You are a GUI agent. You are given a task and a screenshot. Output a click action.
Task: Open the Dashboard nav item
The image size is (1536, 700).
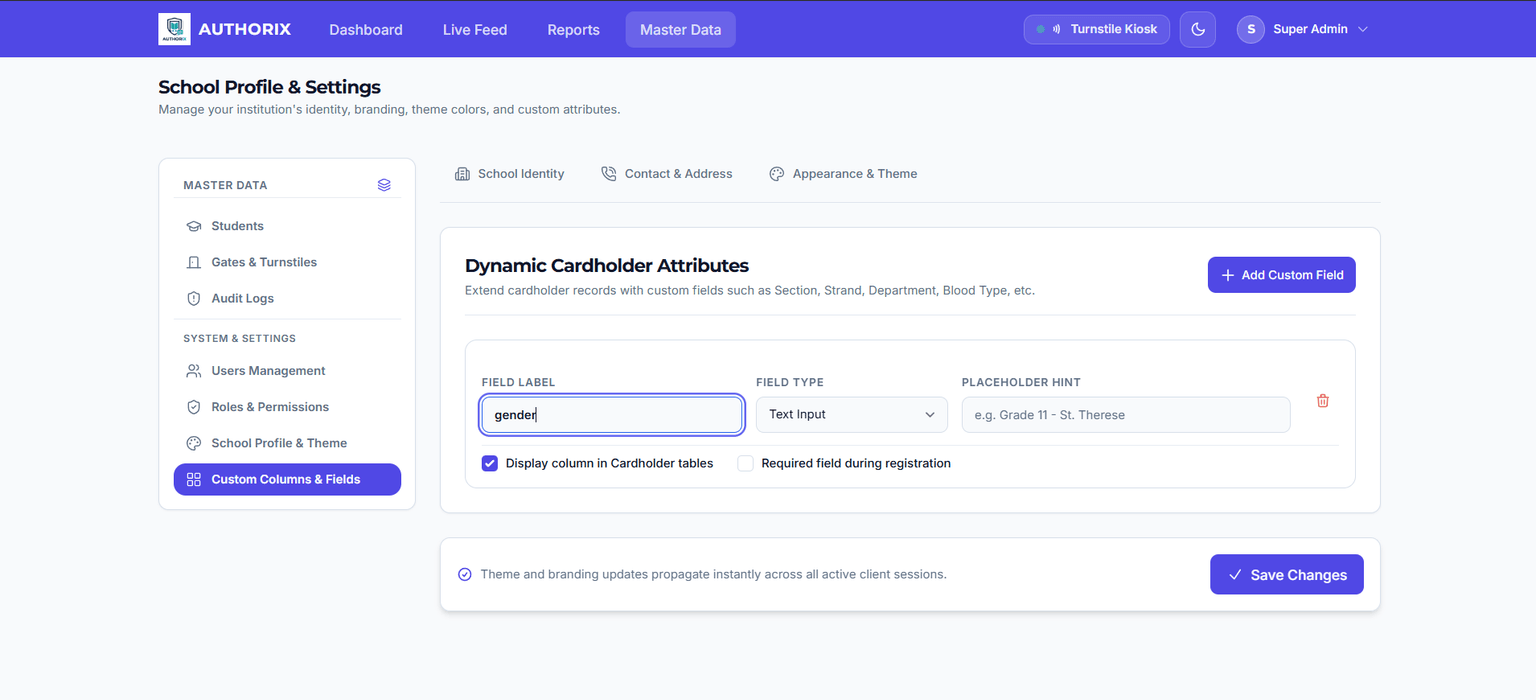point(366,30)
